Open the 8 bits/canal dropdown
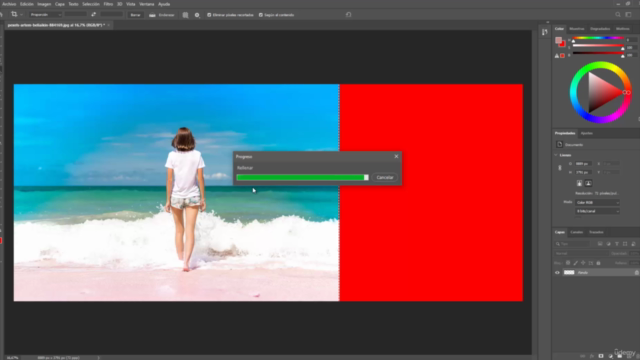640x360 pixels. 598,211
